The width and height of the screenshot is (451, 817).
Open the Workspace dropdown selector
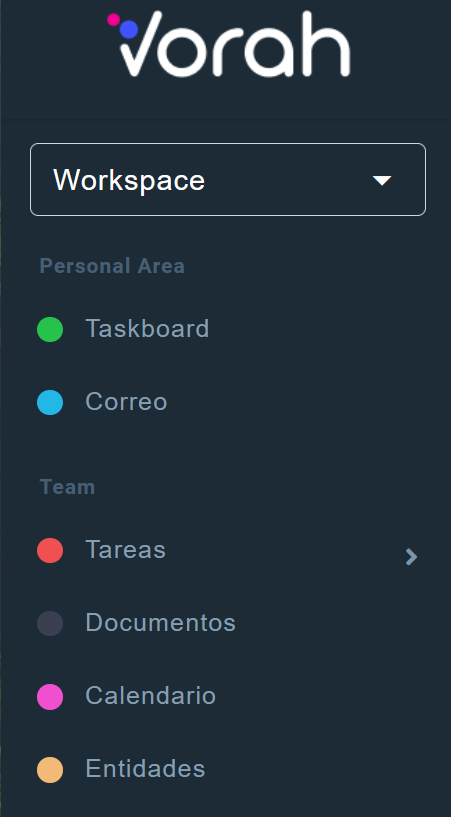pyautogui.click(x=228, y=179)
